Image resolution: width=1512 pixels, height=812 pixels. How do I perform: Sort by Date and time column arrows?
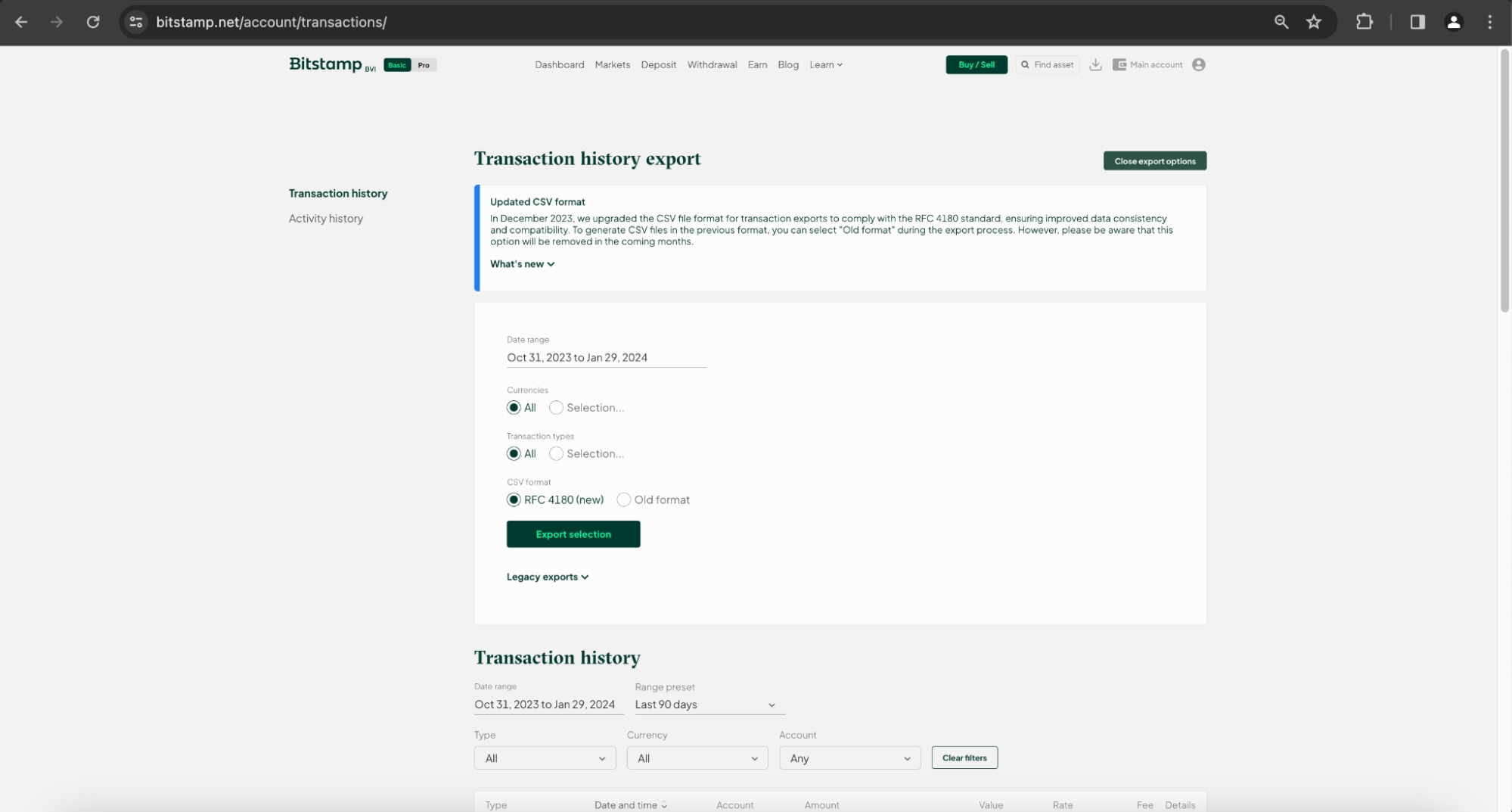[664, 805]
